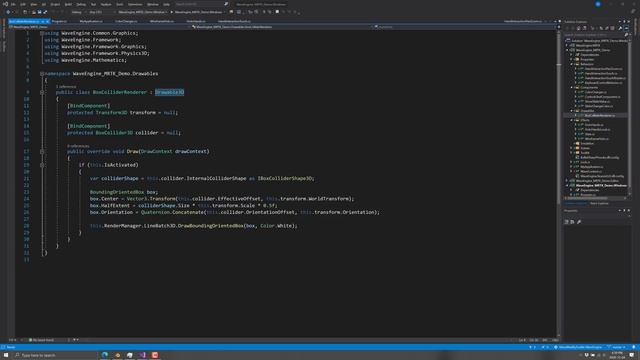Click the Drawable3D base class name
Image resolution: width=640 pixels, height=360 pixels.
coord(169,92)
